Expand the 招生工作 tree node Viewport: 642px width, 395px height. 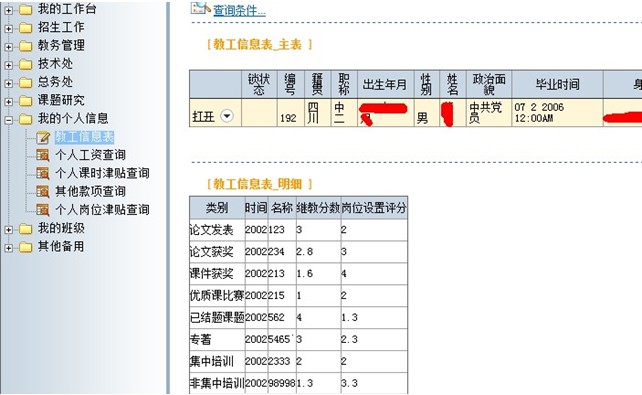9,29
